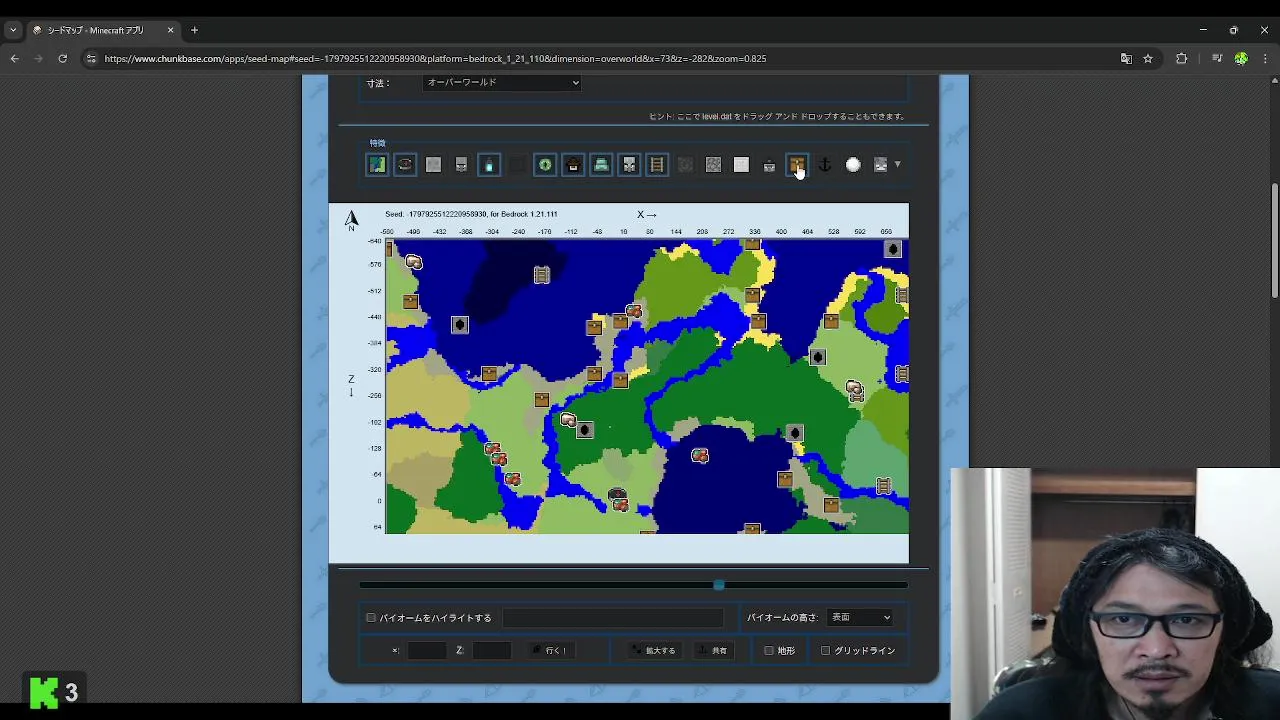The height and width of the screenshot is (720, 1280).
Task: Open the Chrome three-dot menu
Action: coord(1265,59)
